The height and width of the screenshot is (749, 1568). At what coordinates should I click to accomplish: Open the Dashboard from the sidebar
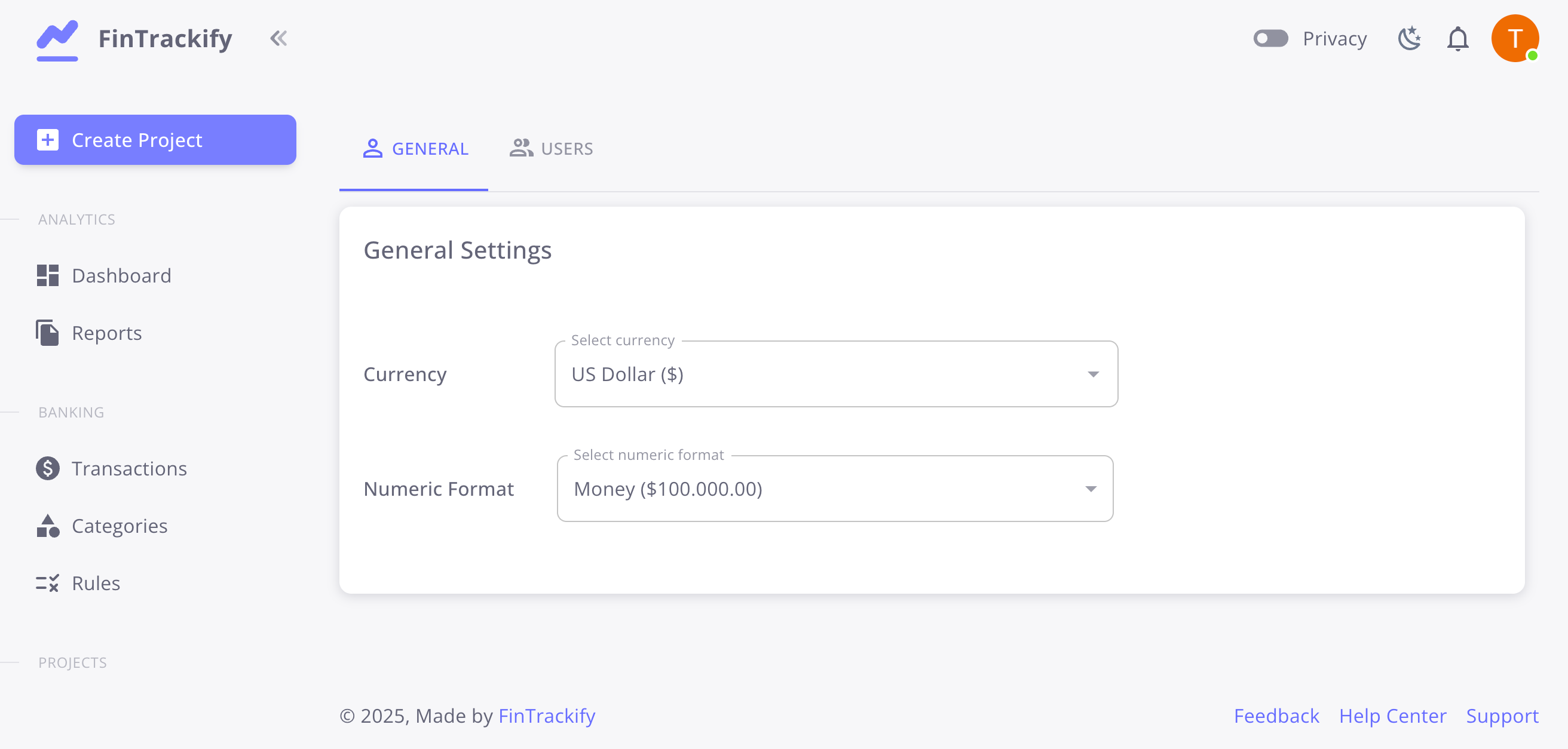[121, 275]
